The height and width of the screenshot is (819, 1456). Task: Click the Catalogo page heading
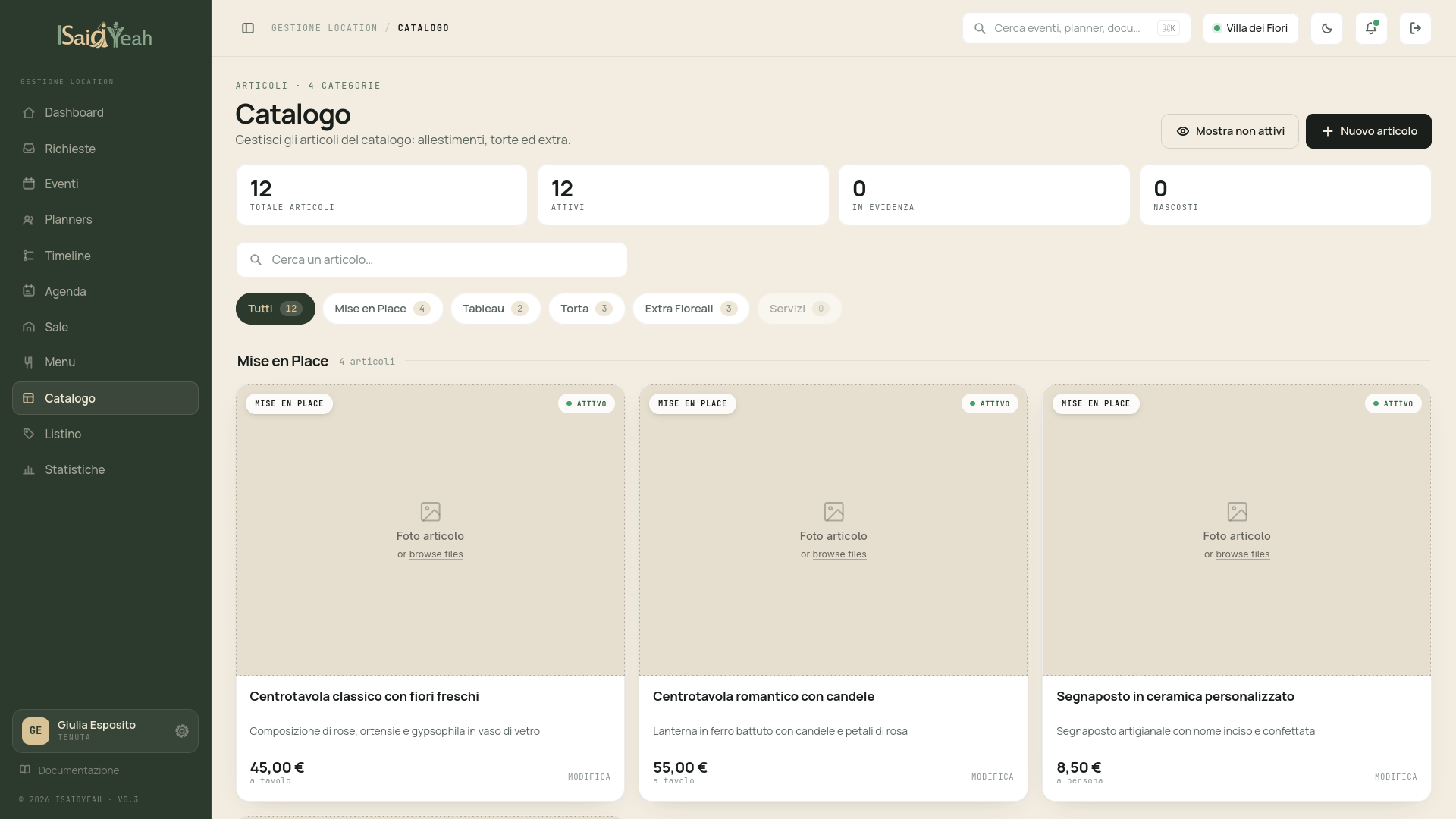coord(293,115)
